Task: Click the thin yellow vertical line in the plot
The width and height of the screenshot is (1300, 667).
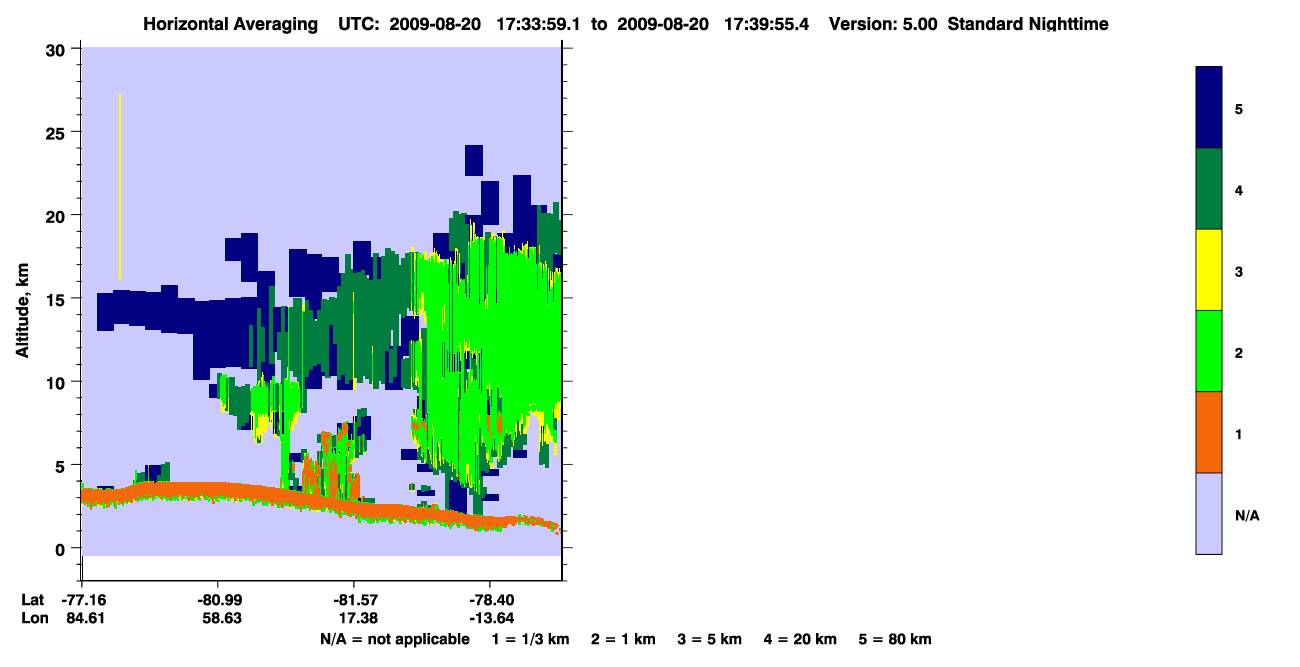Action: [120, 187]
